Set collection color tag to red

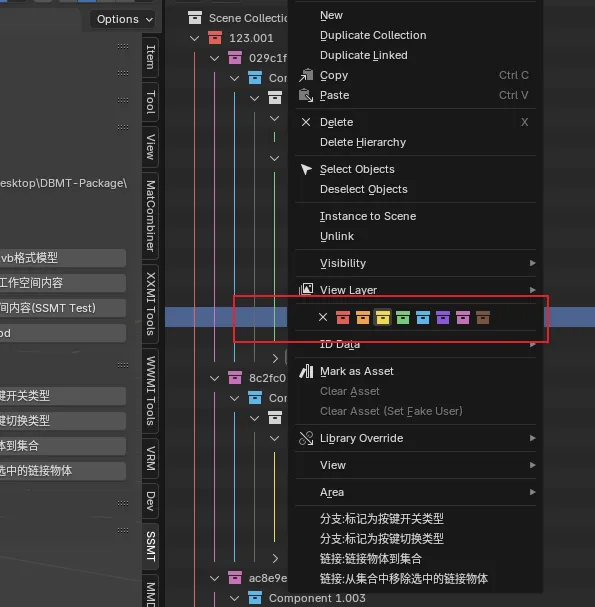[x=343, y=317]
